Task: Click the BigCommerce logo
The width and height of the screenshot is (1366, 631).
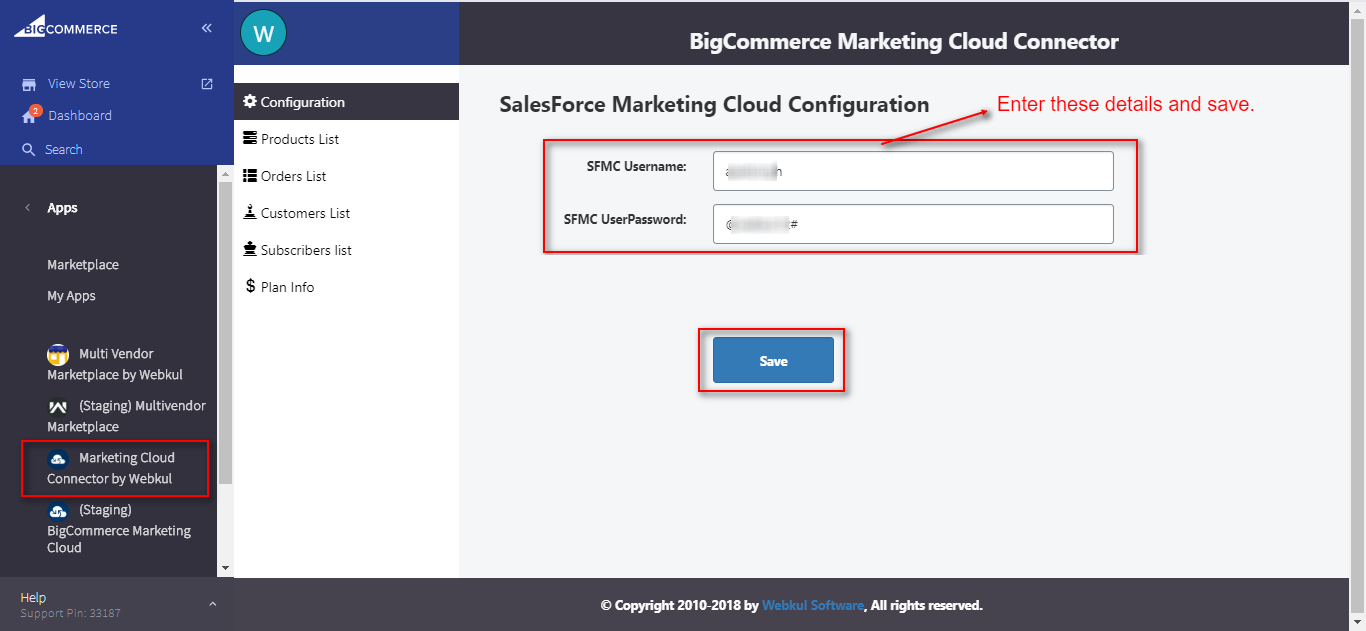Action: coord(66,26)
